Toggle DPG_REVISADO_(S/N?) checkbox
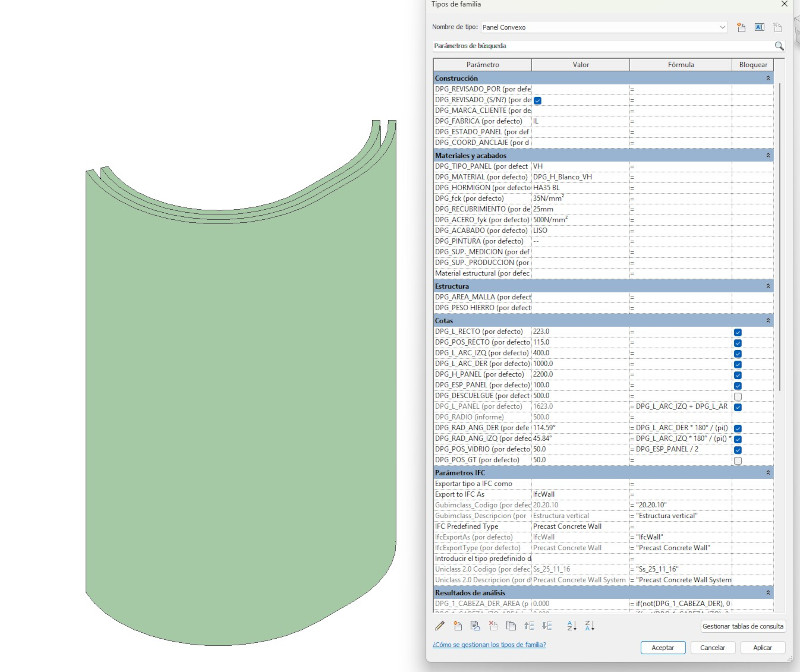 [537, 101]
